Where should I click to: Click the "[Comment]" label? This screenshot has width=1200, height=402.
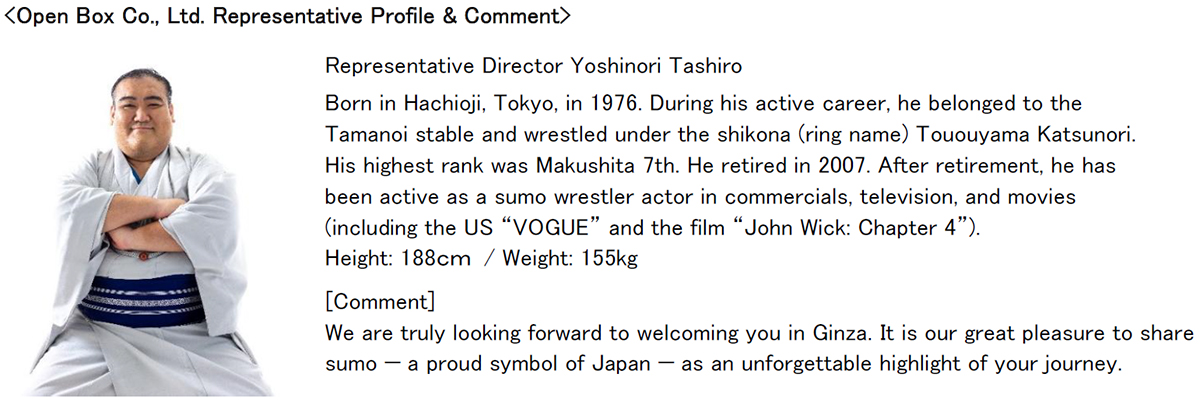(379, 300)
